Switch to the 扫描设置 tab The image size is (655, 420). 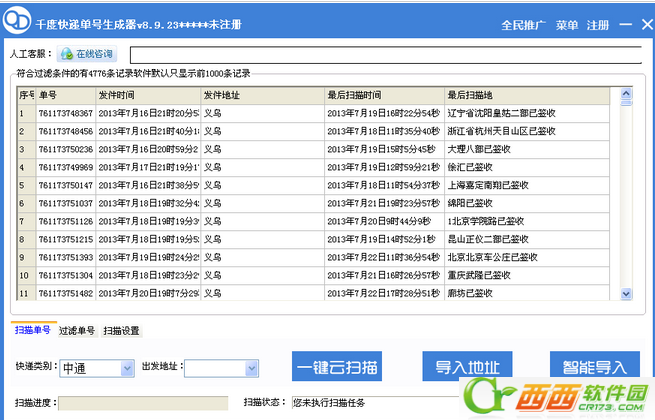[x=121, y=331]
